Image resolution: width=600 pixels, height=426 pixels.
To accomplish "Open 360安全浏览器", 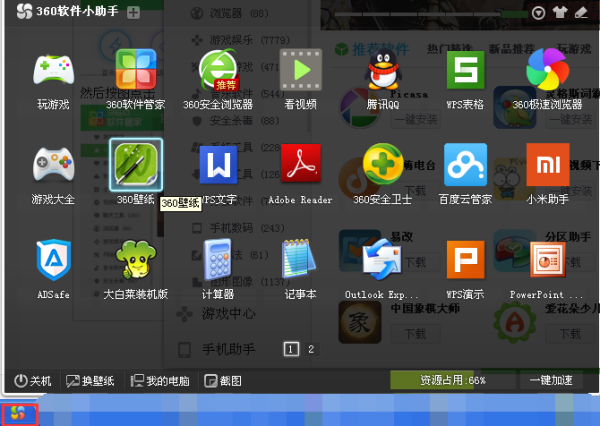I will (x=218, y=70).
